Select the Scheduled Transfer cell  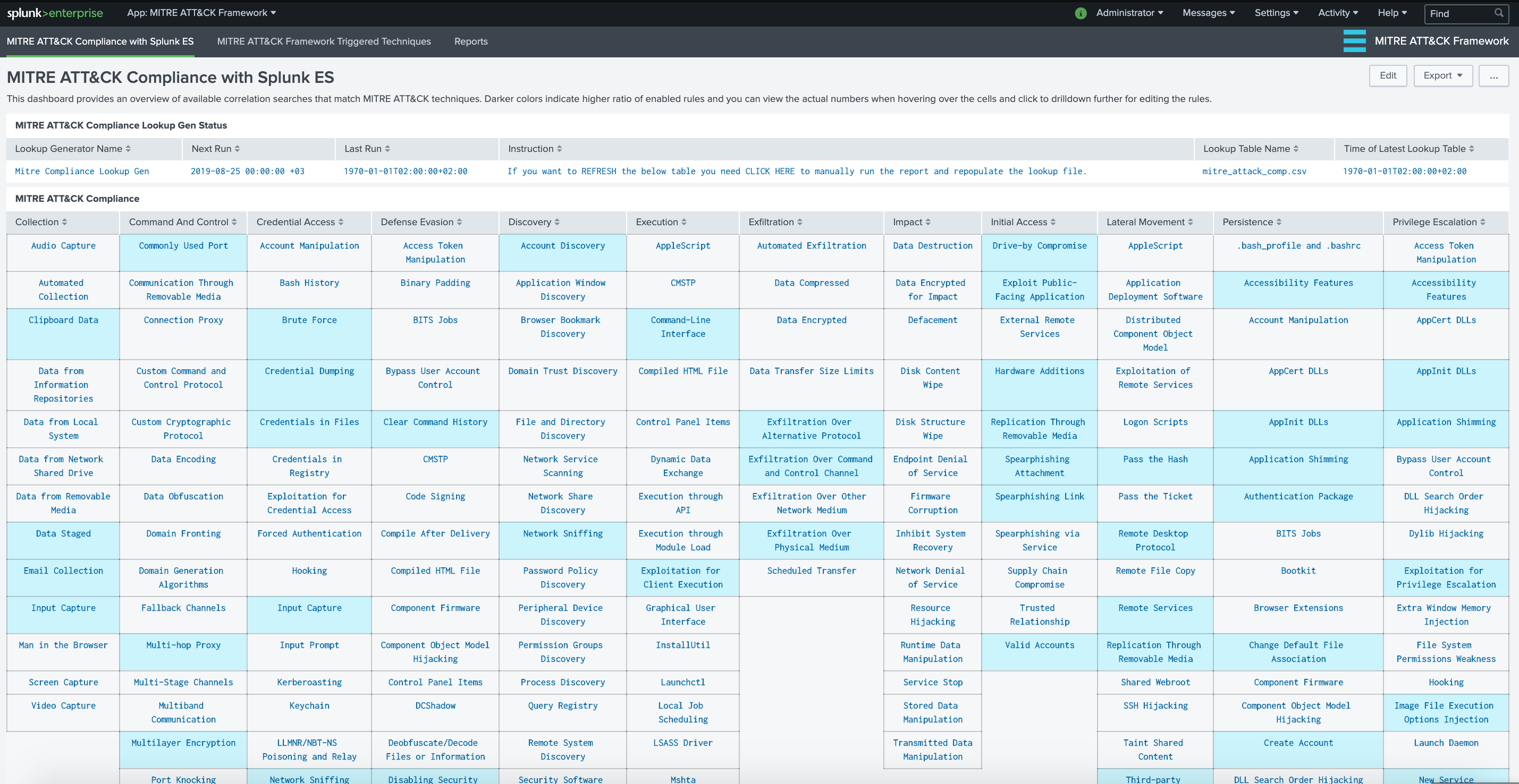click(812, 577)
